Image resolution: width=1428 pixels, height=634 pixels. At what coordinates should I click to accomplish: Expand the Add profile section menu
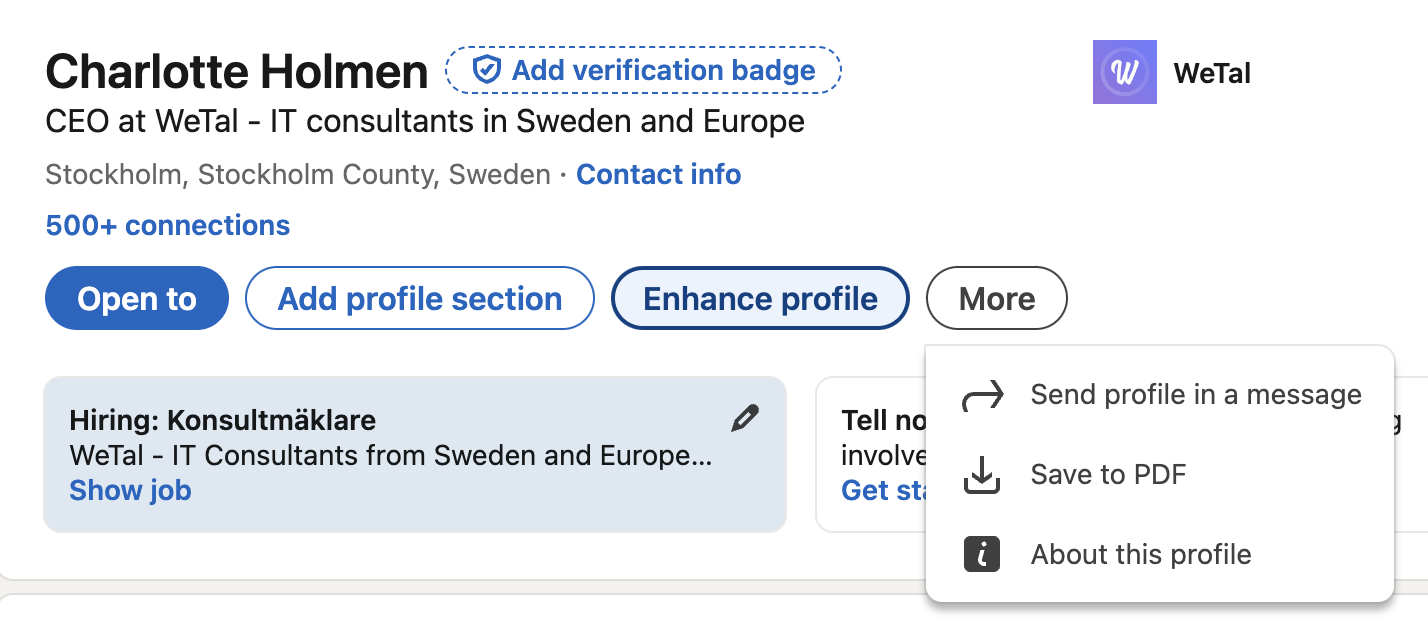point(420,298)
